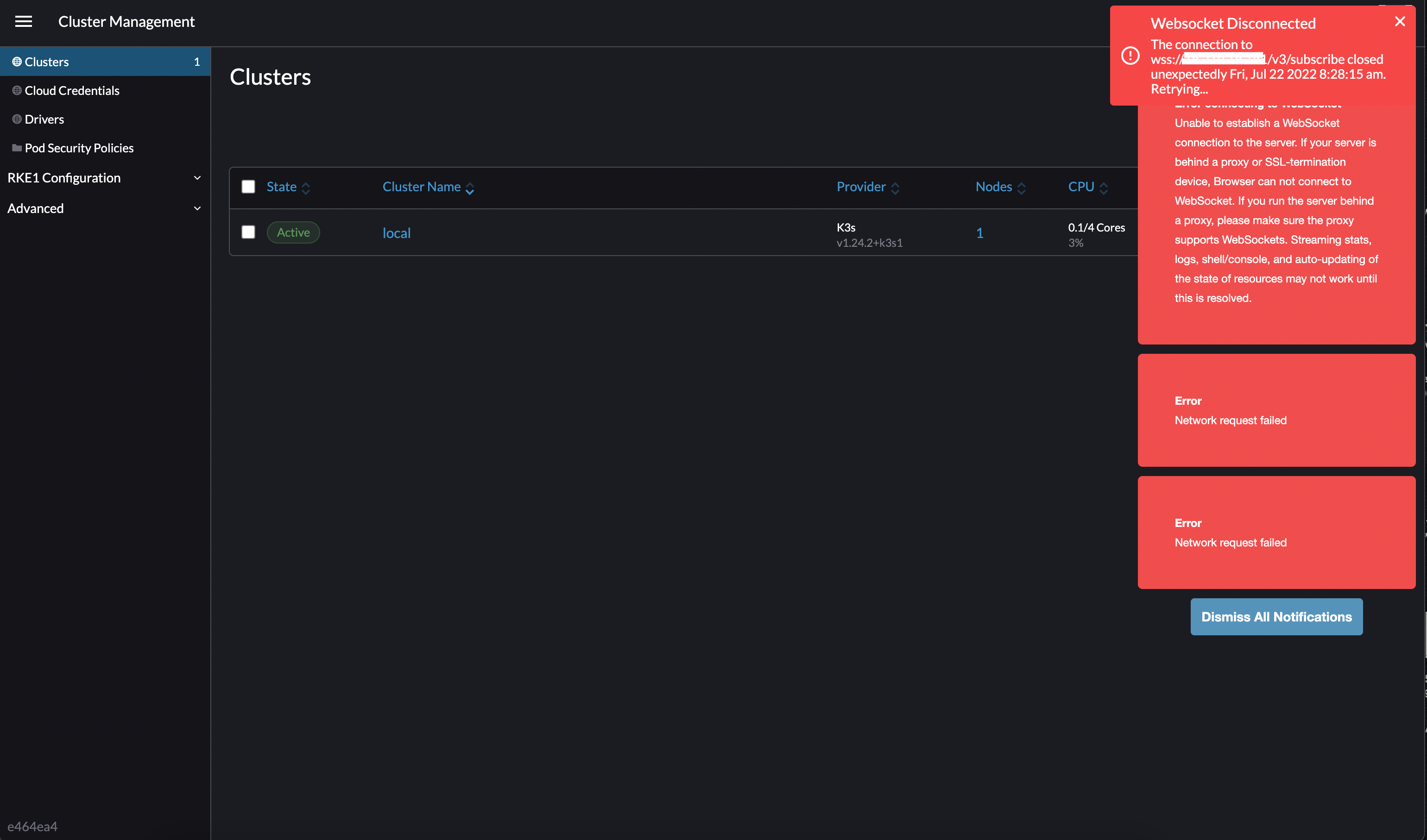1427x840 pixels.
Task: Click the warning icon in Websocket Disconnected notification
Action: click(1130, 55)
